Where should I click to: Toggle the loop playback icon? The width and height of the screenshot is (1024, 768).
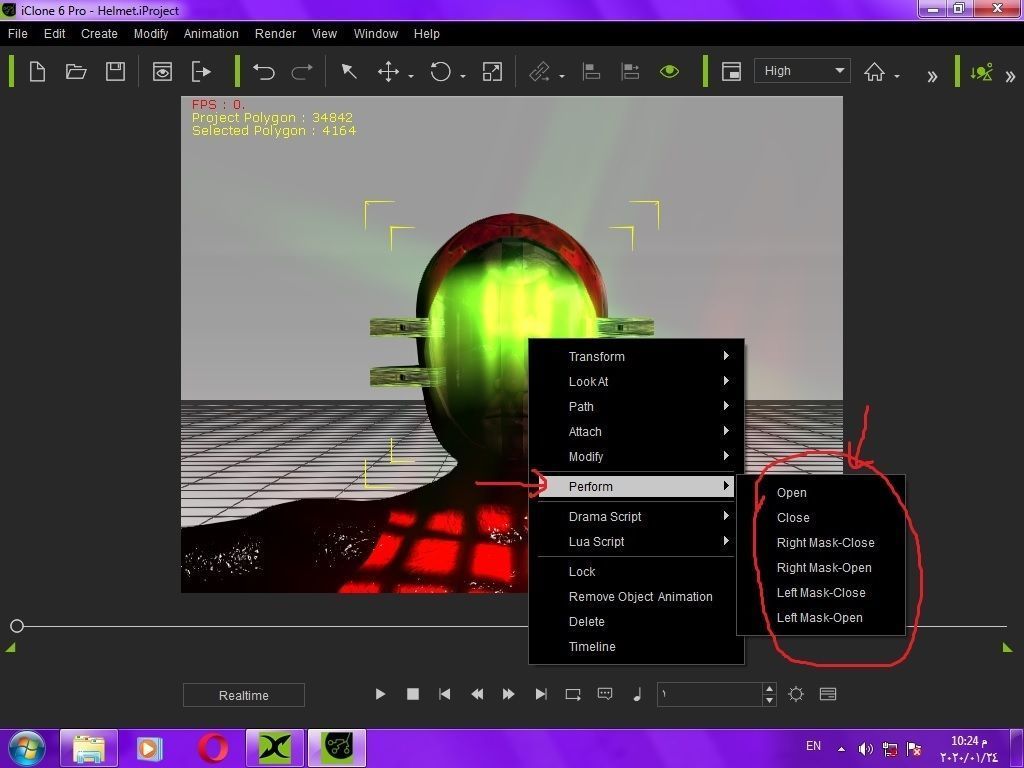click(x=573, y=694)
